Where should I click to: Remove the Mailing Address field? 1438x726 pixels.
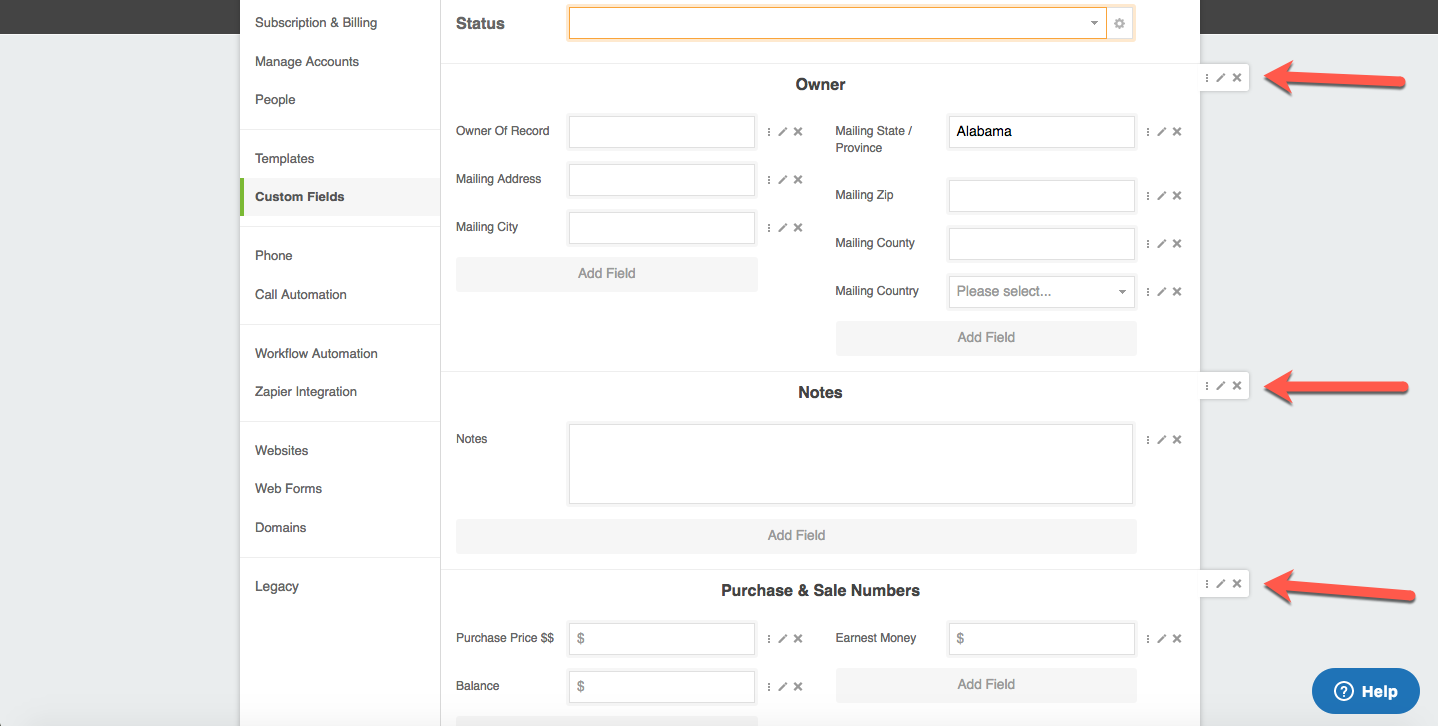tap(798, 180)
